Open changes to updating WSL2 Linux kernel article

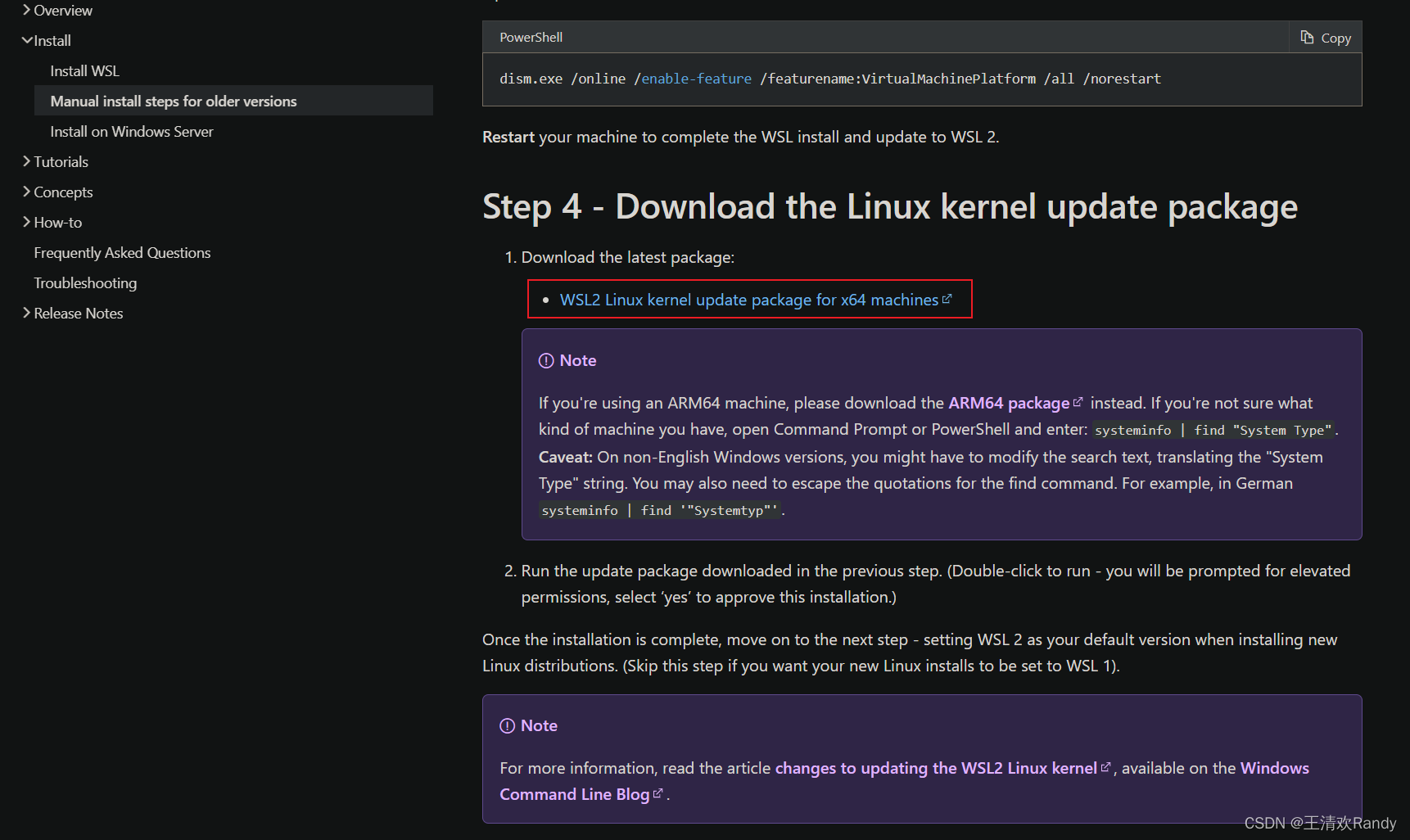936,768
